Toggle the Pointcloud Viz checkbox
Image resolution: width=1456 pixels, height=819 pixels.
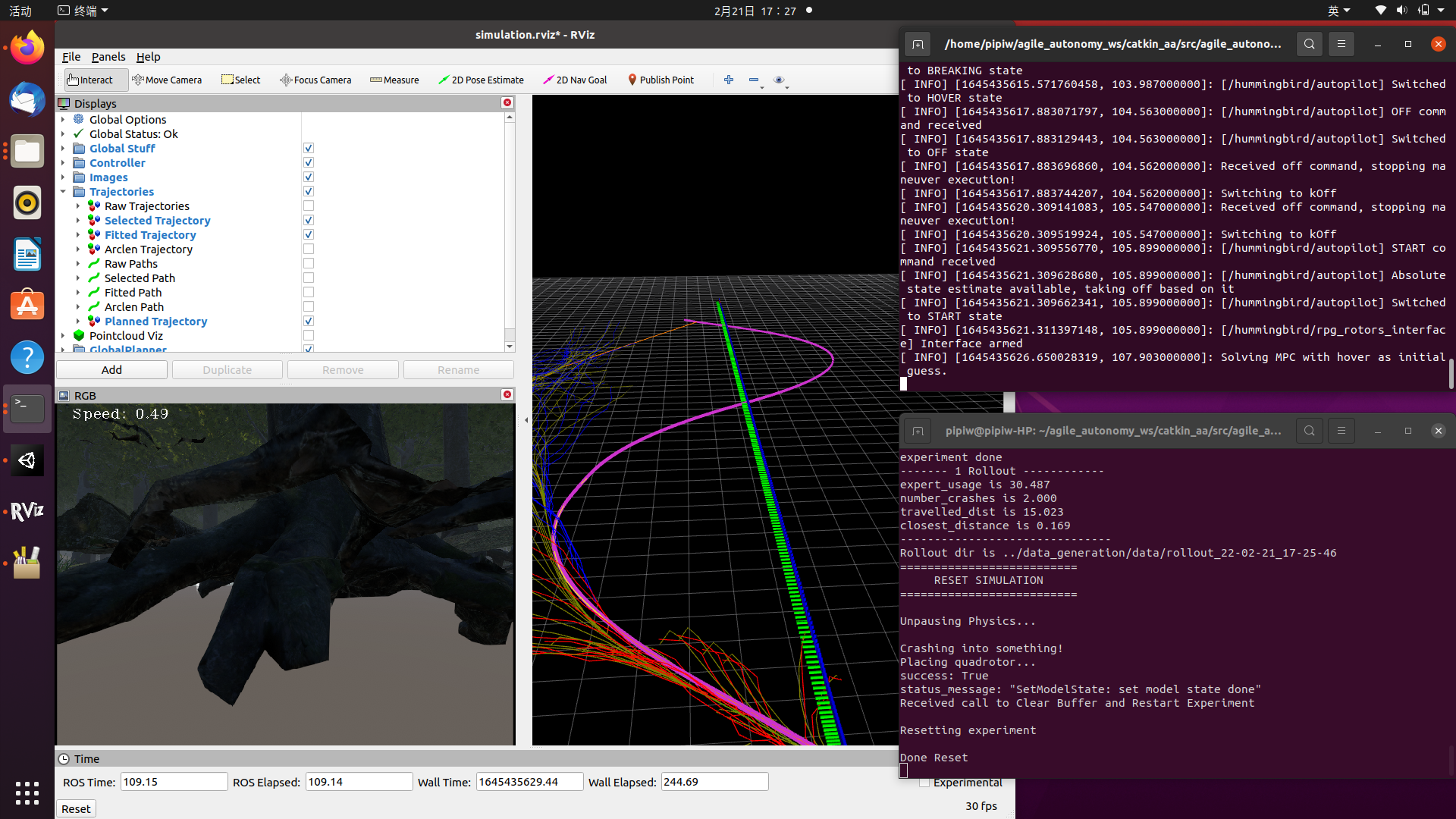[309, 335]
